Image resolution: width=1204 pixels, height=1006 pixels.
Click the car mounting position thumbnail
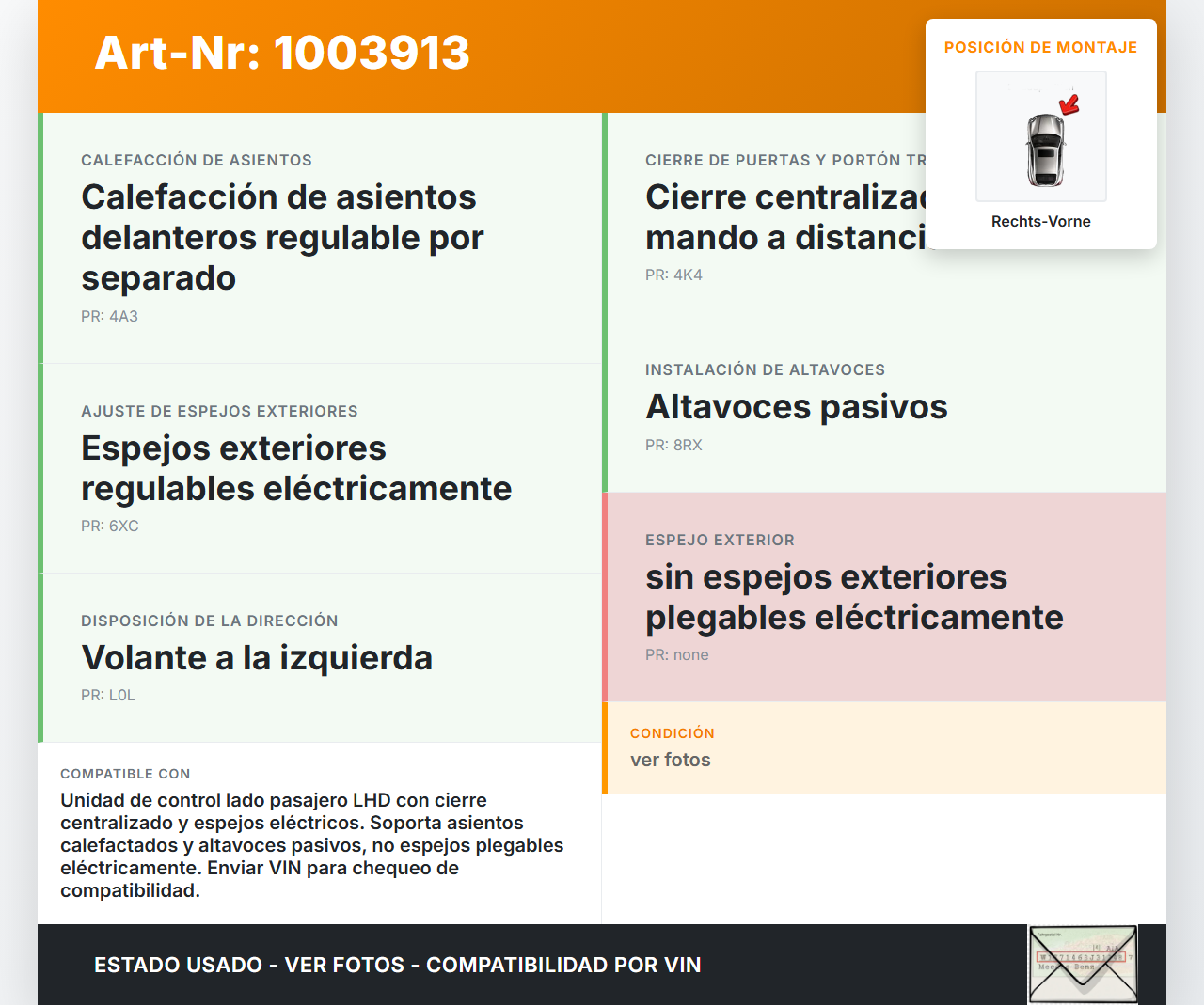point(1041,136)
